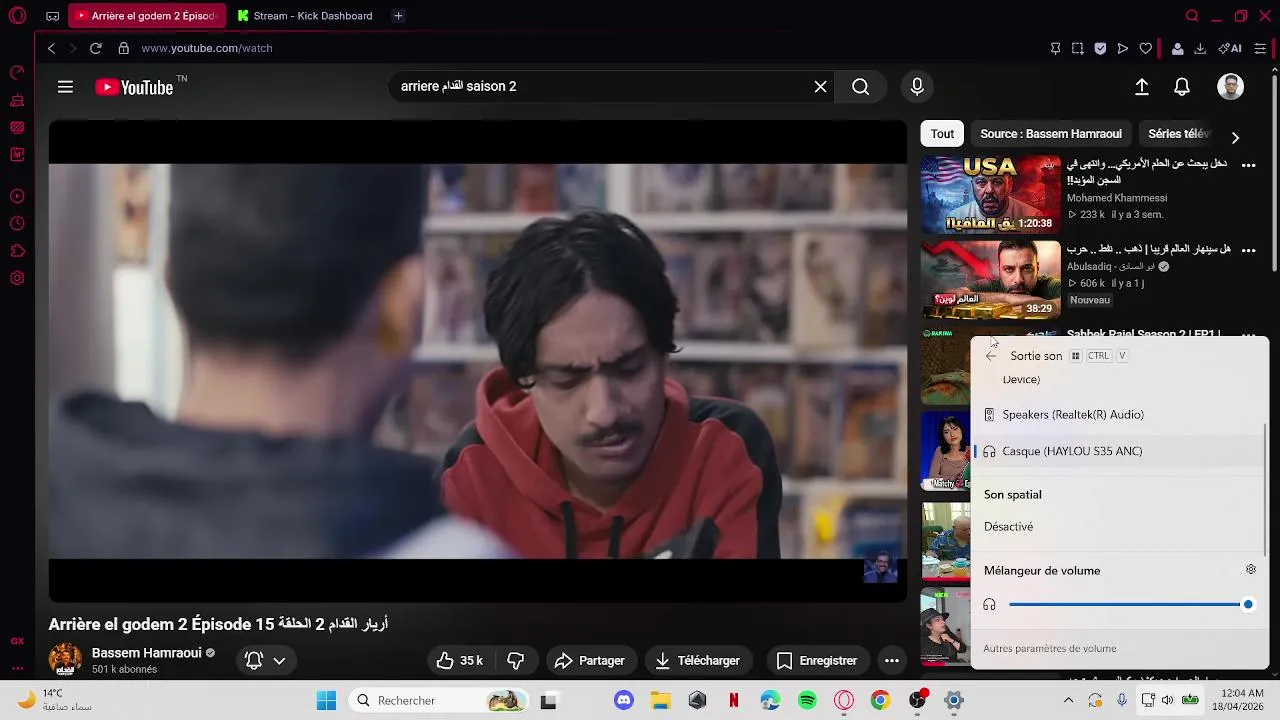Viewport: 1280px width, 720px height.
Task: Switch to Stream - Kick Dashboard tab
Action: point(306,16)
